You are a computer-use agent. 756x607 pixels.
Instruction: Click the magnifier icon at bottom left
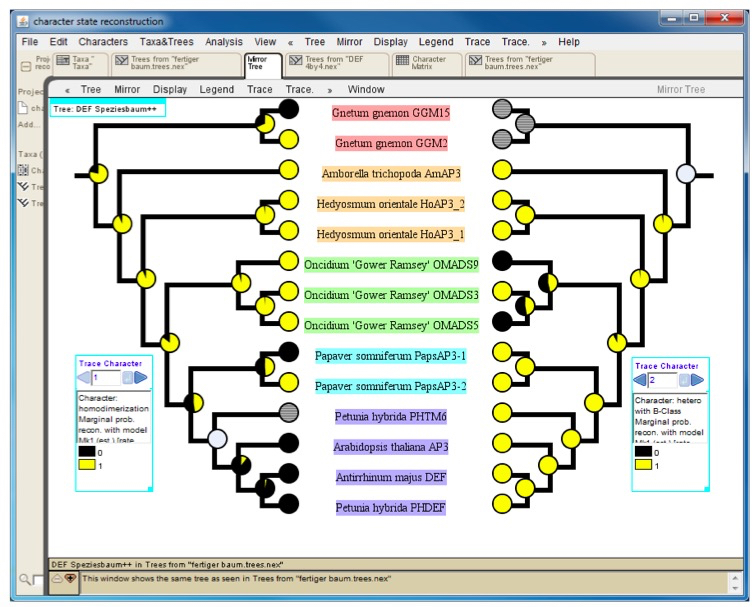coord(24,579)
